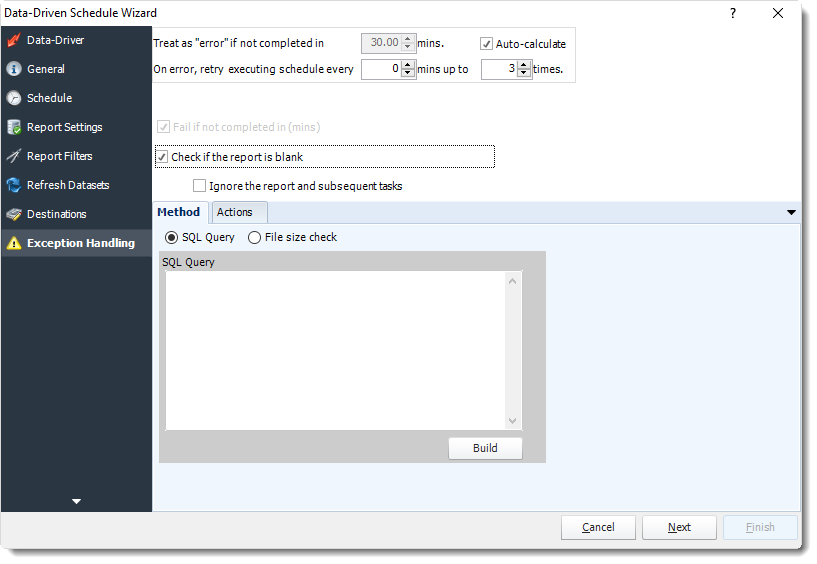Select the SQL Query radio button
The height and width of the screenshot is (564, 817).
(171, 238)
